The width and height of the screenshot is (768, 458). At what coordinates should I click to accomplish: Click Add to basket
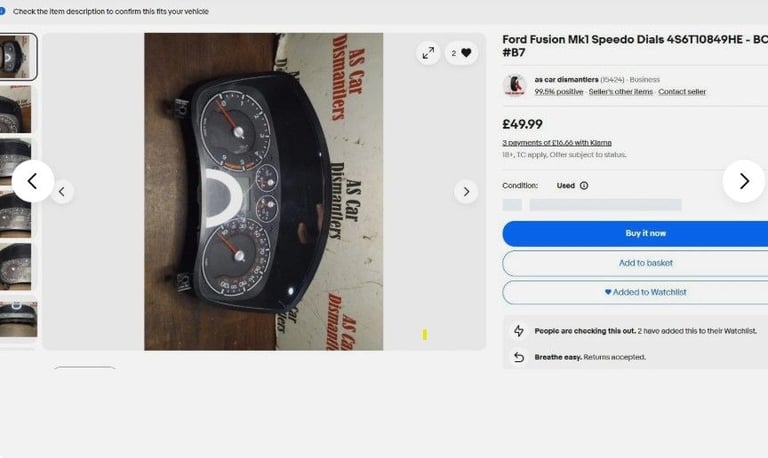[646, 263]
